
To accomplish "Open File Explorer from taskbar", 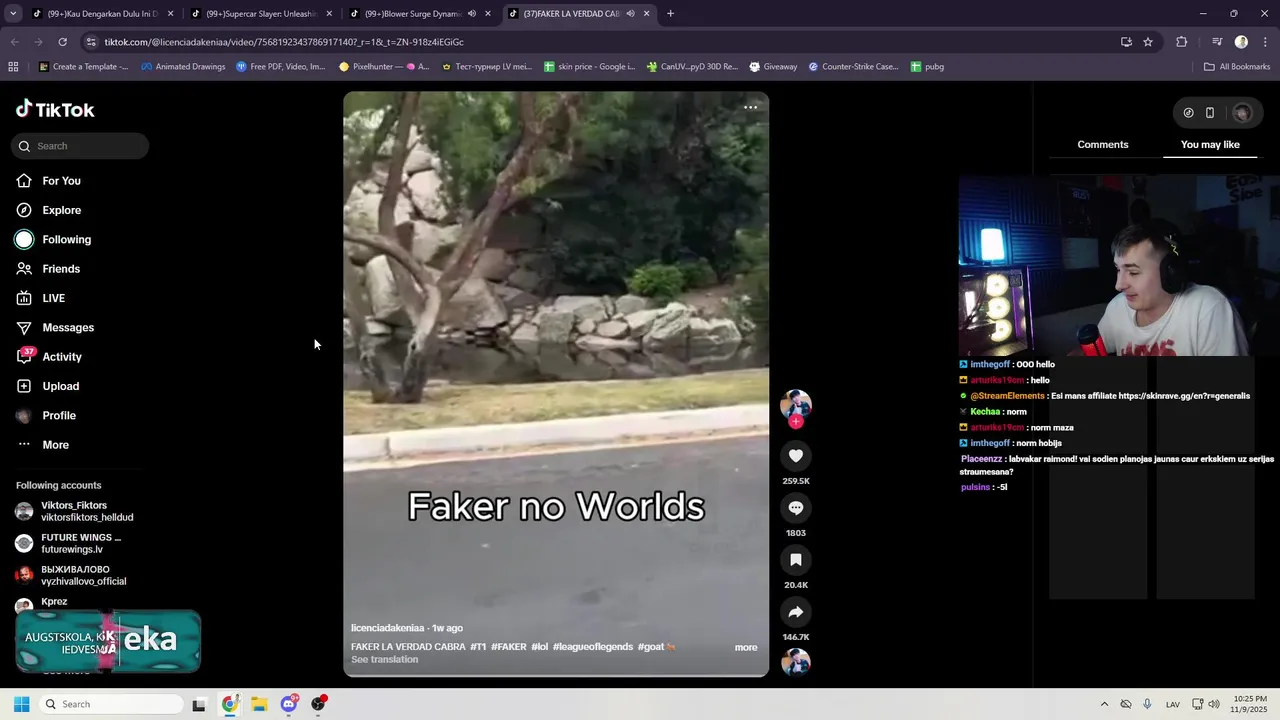I will coord(259,704).
